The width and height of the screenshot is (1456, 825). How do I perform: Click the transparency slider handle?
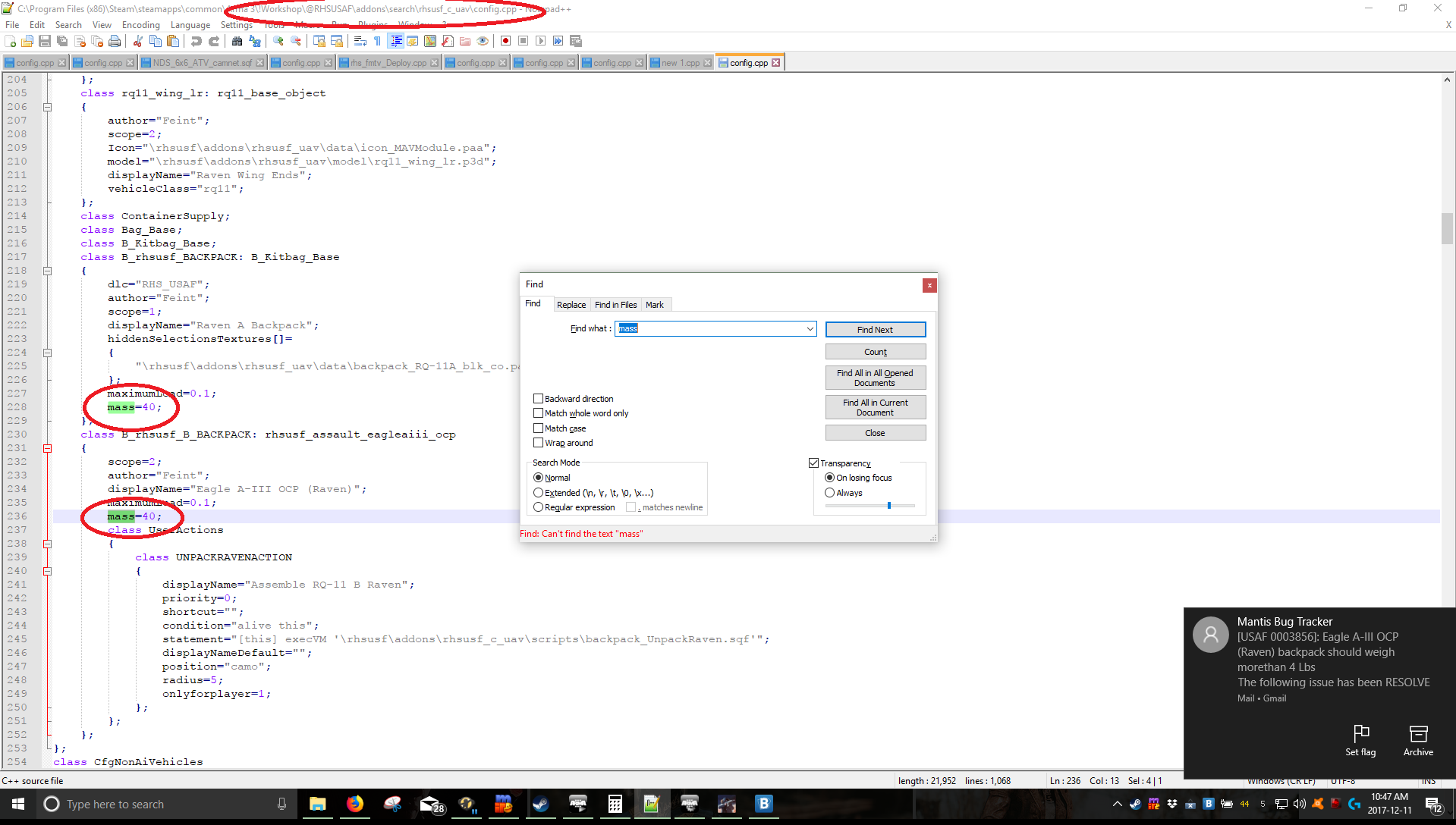(888, 506)
